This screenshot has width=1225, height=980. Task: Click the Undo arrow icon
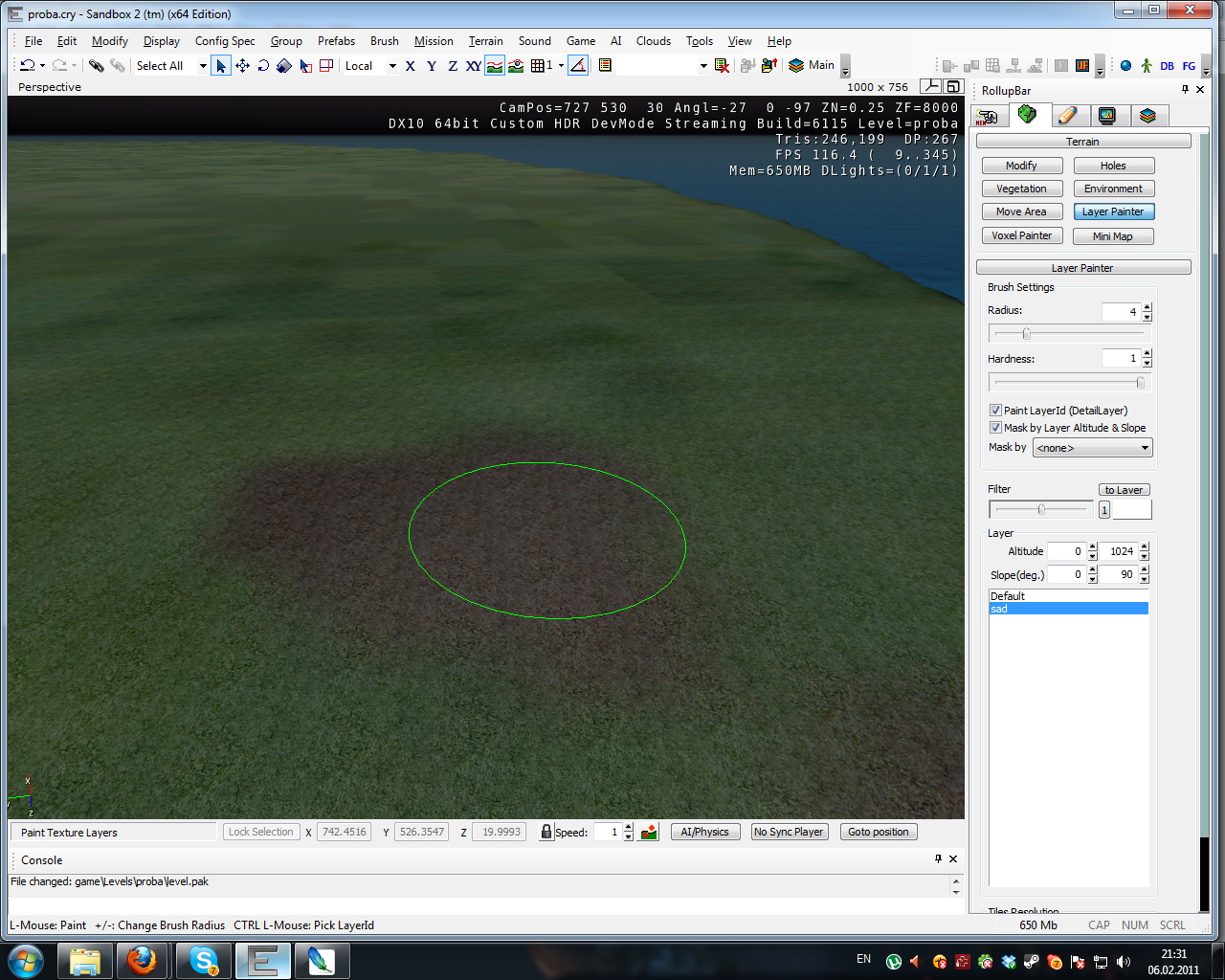(28, 66)
